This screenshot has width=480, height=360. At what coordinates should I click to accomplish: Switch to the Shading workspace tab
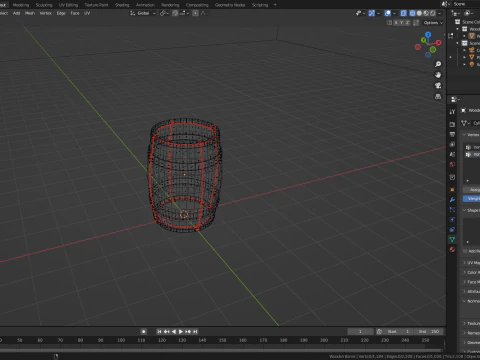tap(122, 5)
